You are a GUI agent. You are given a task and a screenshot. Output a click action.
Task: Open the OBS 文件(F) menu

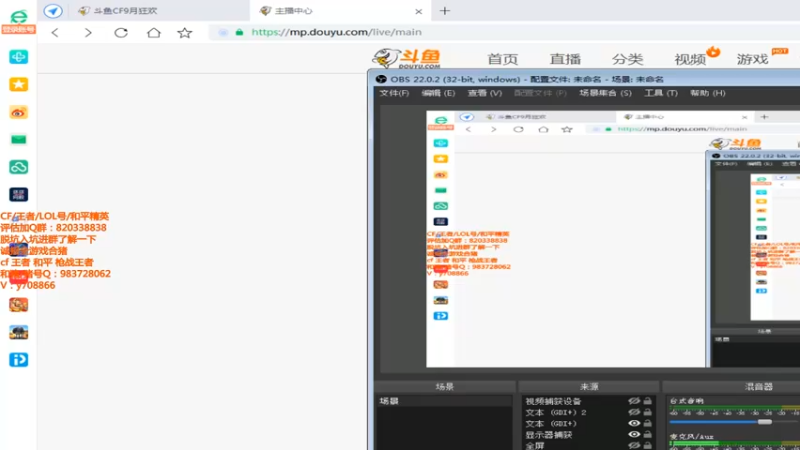click(394, 93)
